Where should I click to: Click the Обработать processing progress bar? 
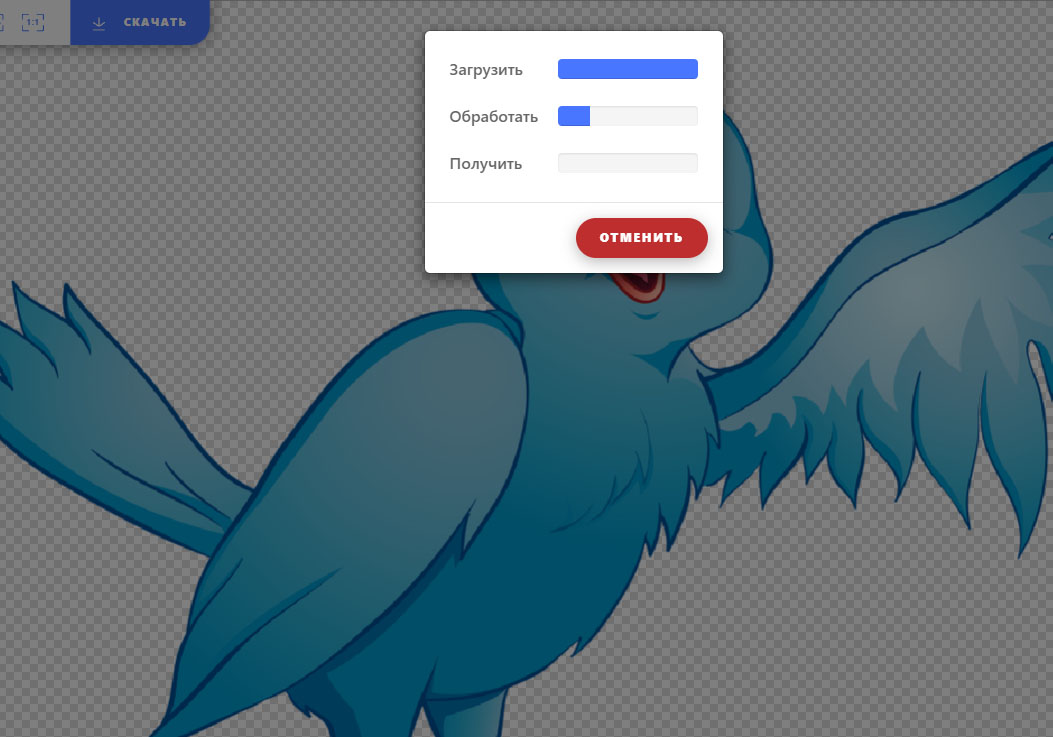click(628, 116)
